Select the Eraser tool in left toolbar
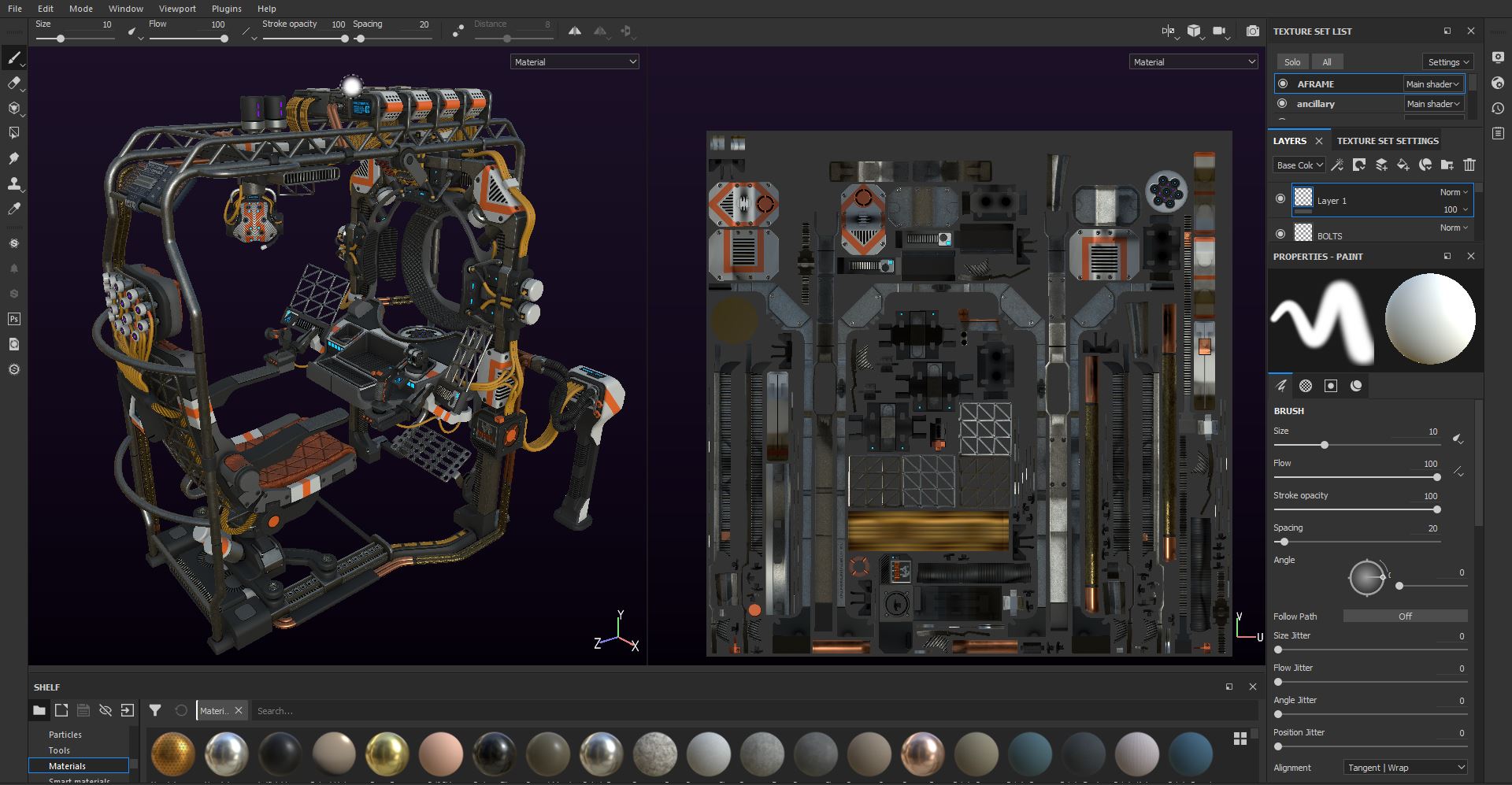 point(14,83)
